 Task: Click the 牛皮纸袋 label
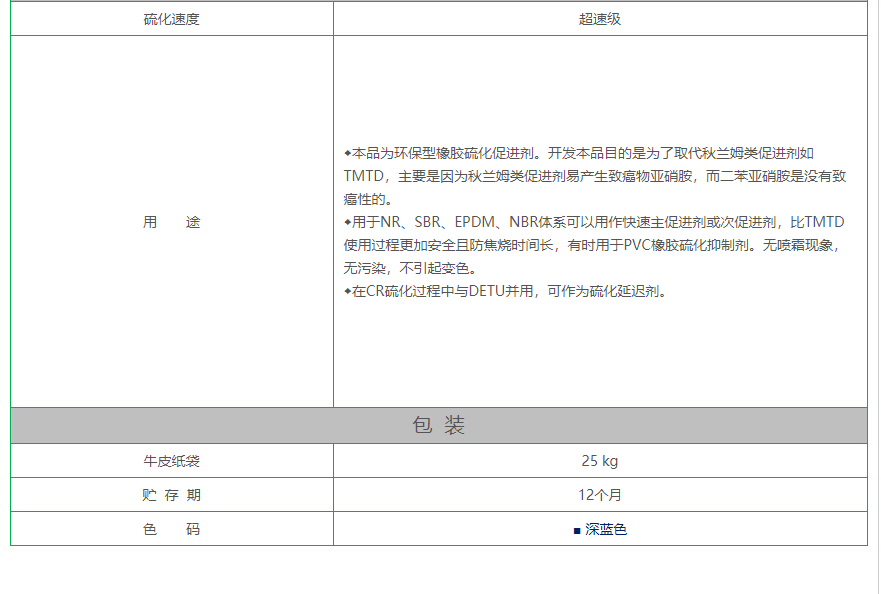(172, 461)
